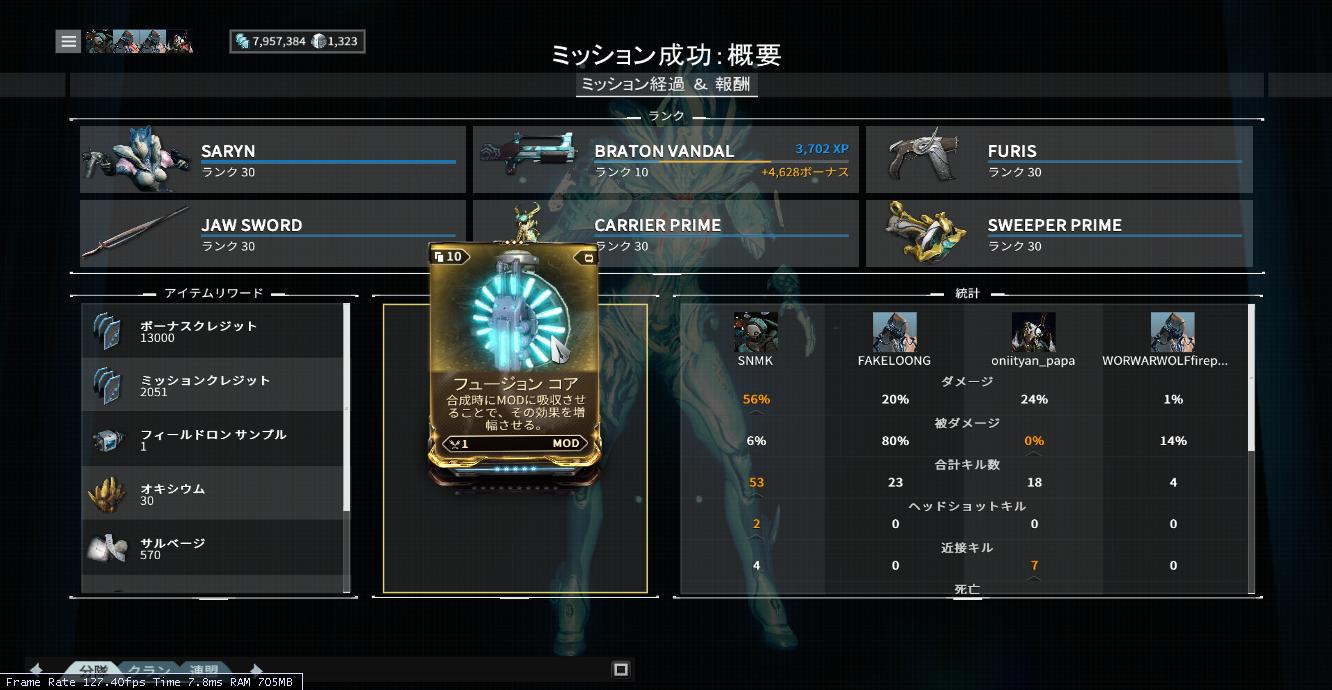Click the ミッション経過 & 報酬 header tab
The height and width of the screenshot is (690, 1332).
tap(666, 85)
